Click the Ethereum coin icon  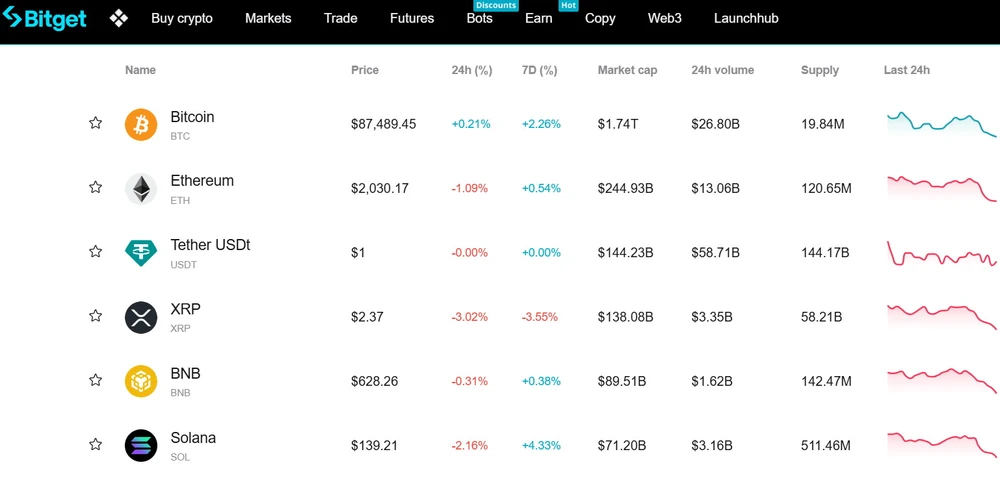pos(141,189)
